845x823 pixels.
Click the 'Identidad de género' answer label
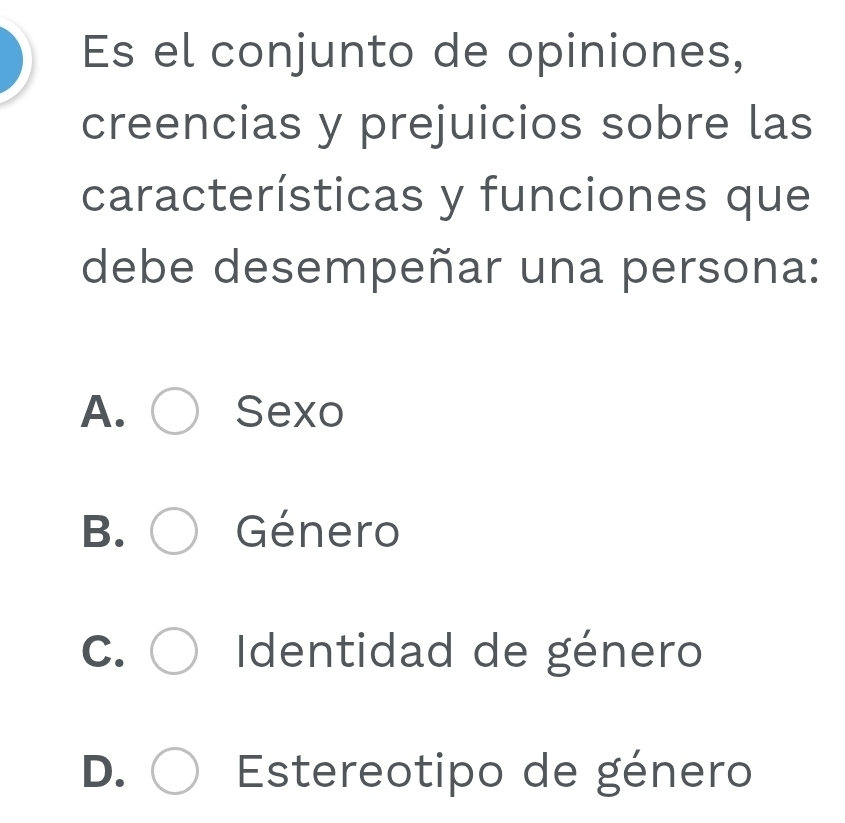point(470,653)
